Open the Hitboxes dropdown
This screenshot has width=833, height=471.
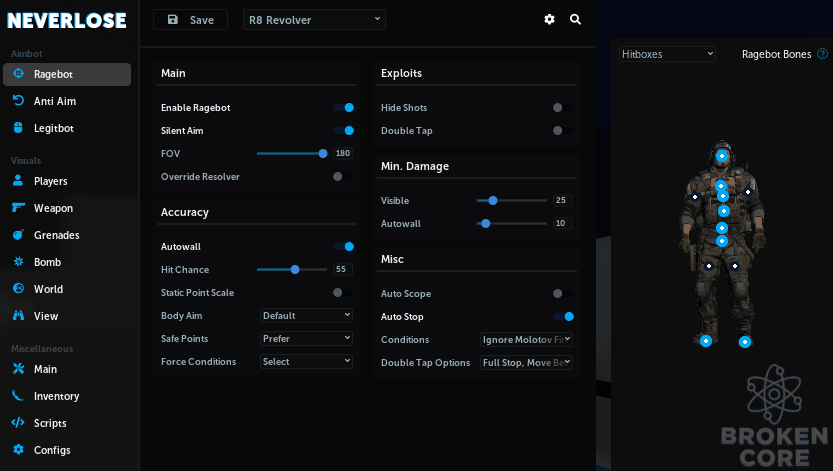point(667,54)
